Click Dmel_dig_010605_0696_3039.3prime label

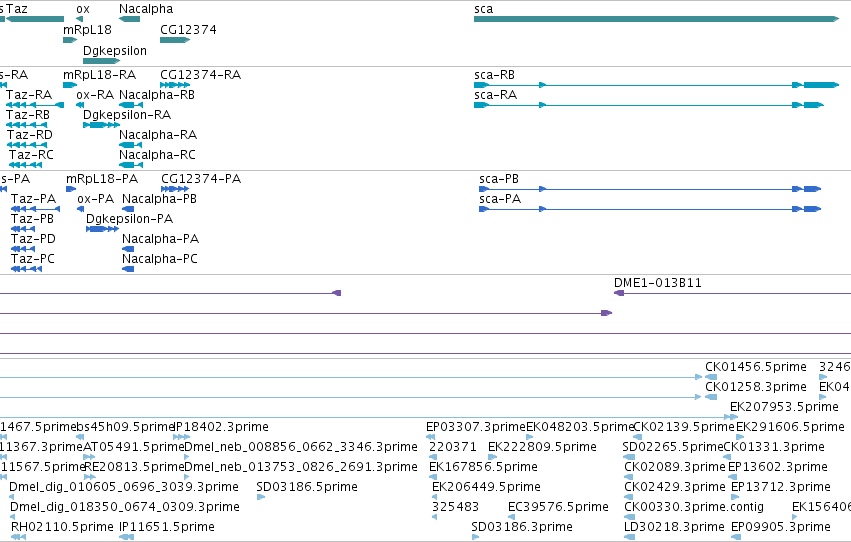124,487
